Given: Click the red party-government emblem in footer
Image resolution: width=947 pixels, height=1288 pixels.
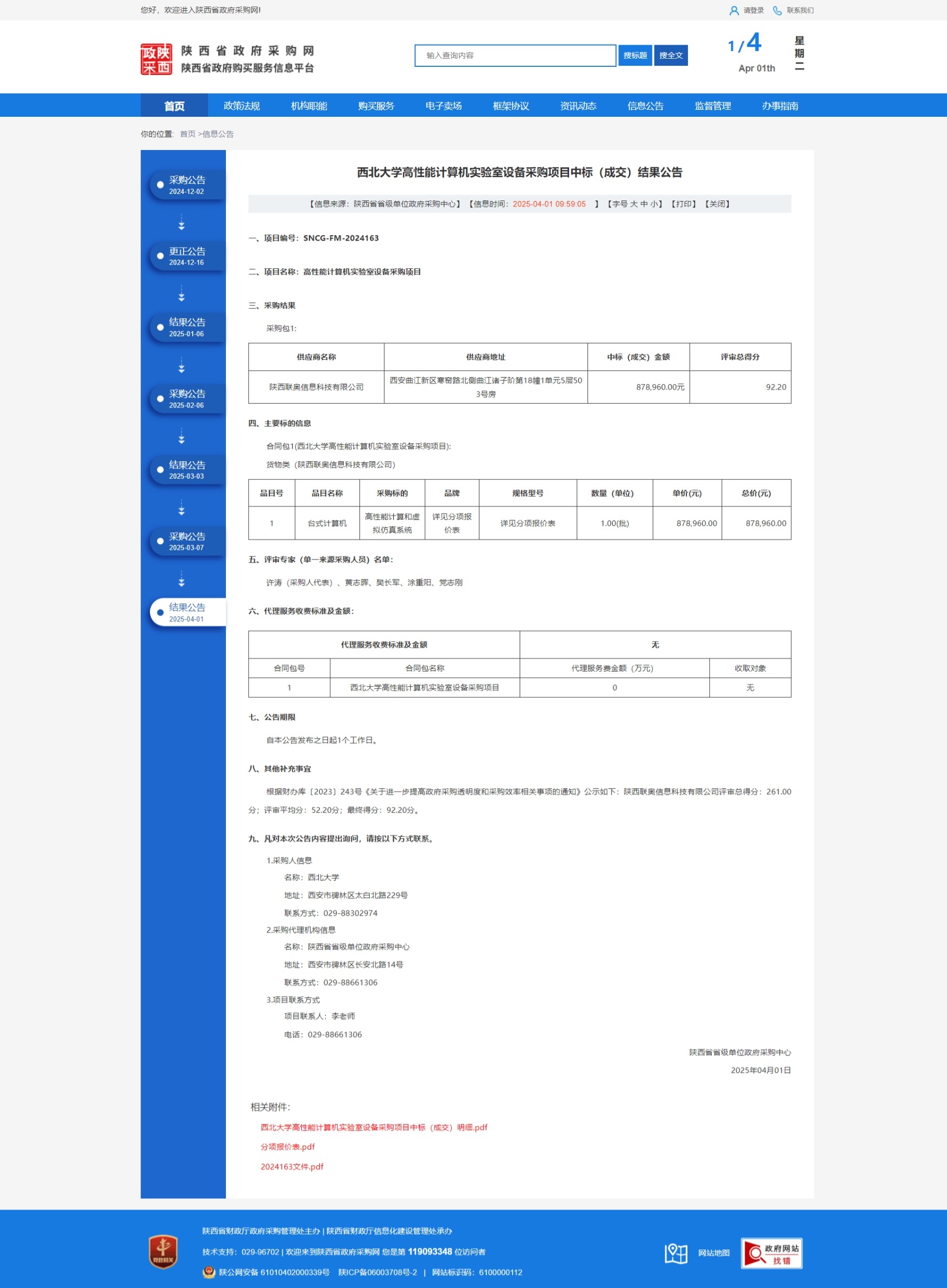Looking at the screenshot, I should [163, 1251].
